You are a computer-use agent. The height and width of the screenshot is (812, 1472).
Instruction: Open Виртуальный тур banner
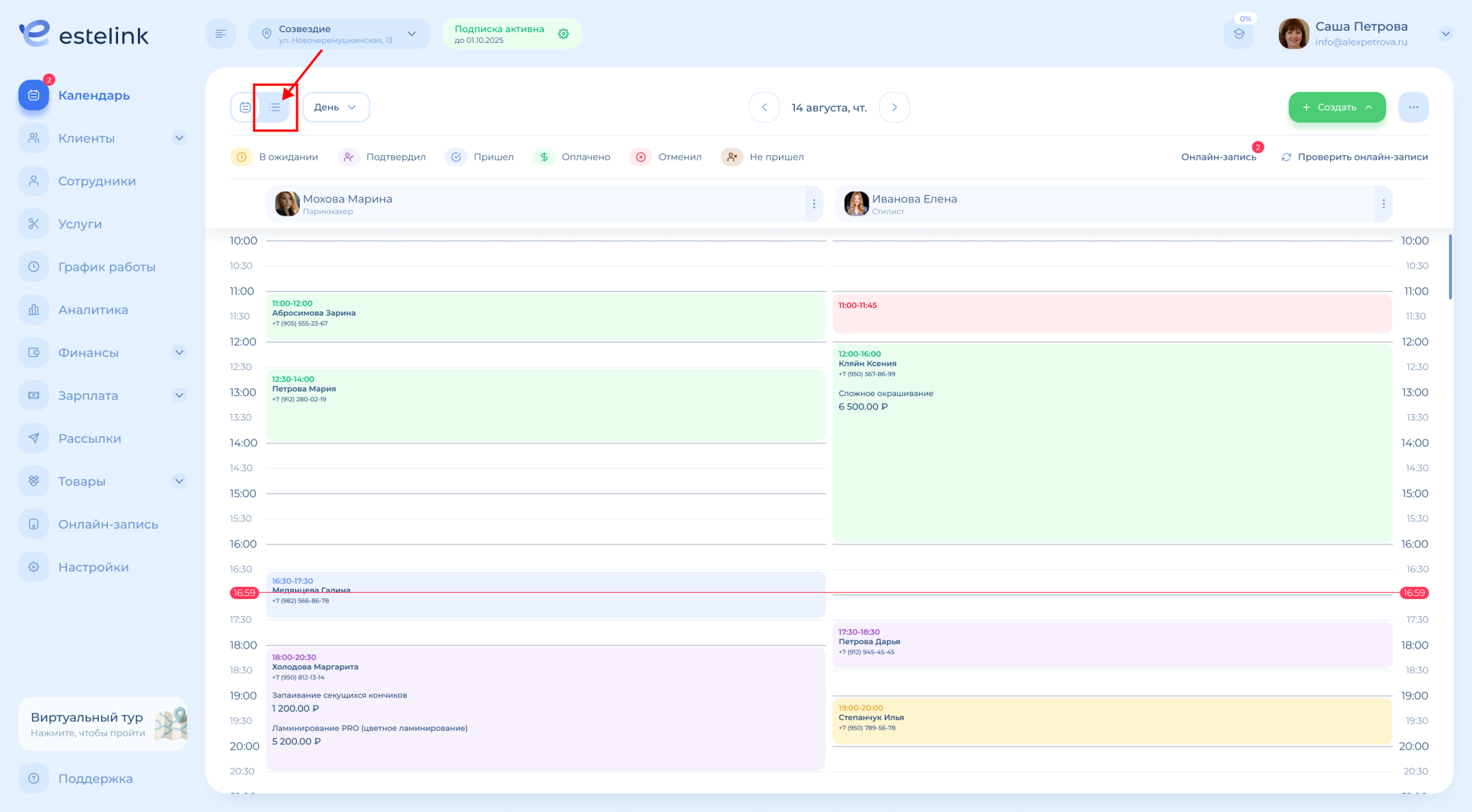[103, 724]
